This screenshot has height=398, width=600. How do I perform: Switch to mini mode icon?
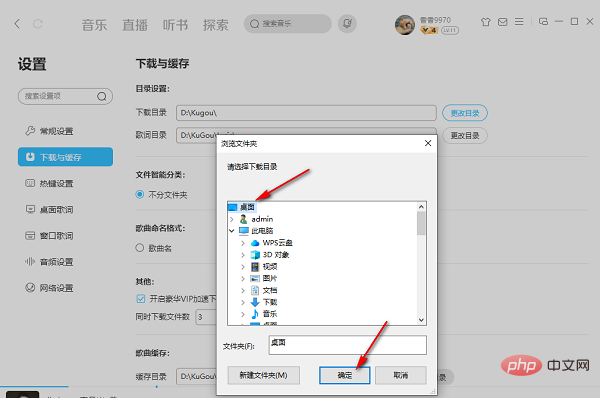pyautogui.click(x=543, y=22)
